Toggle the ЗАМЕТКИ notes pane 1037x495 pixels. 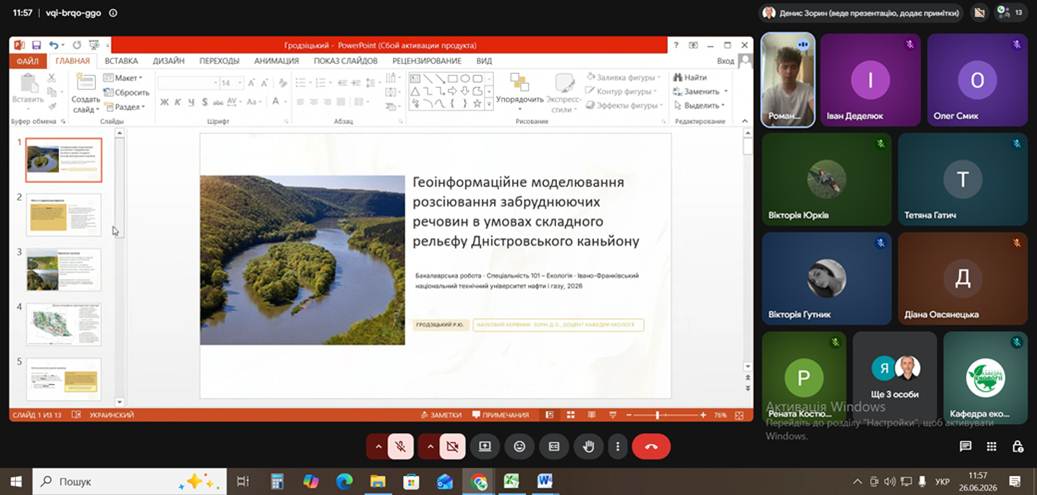(x=441, y=415)
